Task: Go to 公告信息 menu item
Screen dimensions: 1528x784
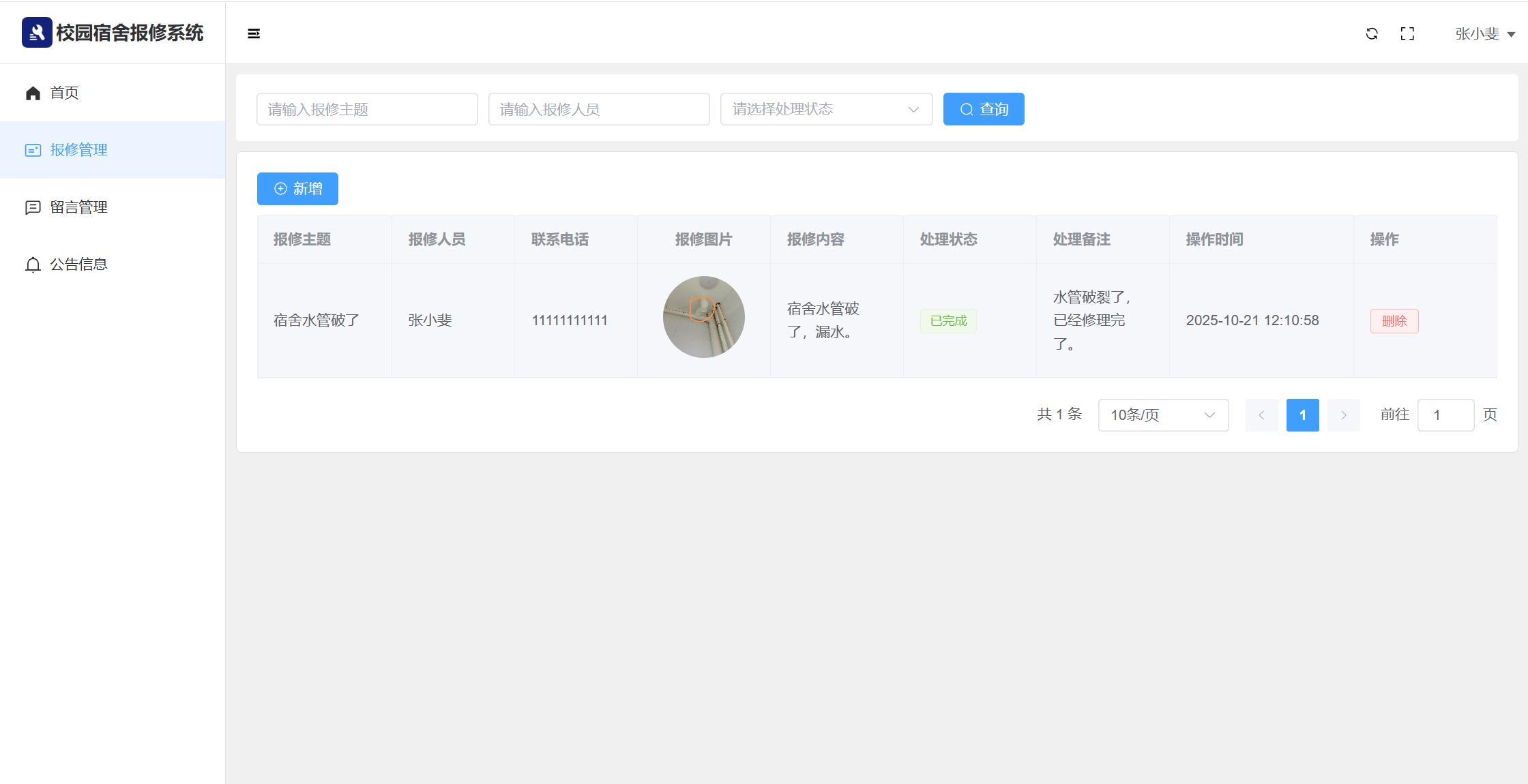Action: tap(79, 265)
